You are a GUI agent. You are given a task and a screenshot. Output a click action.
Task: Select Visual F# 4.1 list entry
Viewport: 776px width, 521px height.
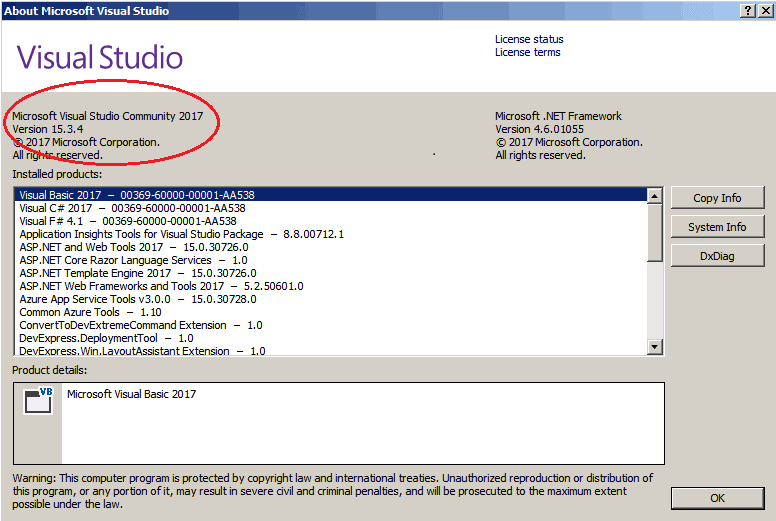(127, 221)
